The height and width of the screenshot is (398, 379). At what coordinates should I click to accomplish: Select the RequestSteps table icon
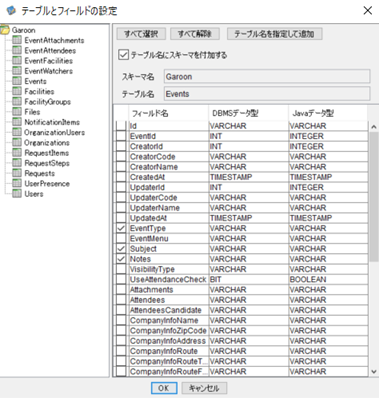[x=17, y=163]
